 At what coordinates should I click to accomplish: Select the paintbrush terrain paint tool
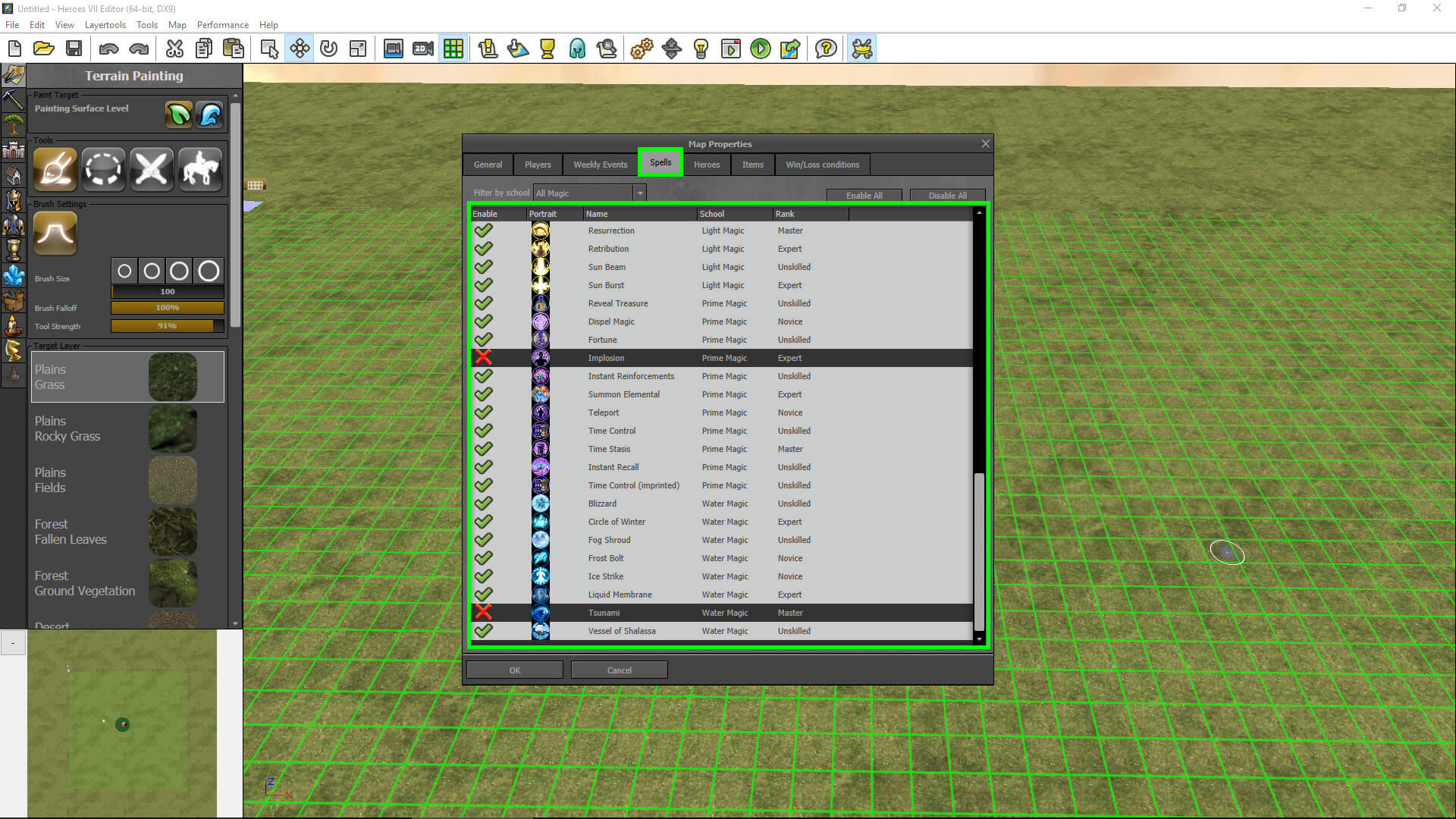pyautogui.click(x=55, y=168)
